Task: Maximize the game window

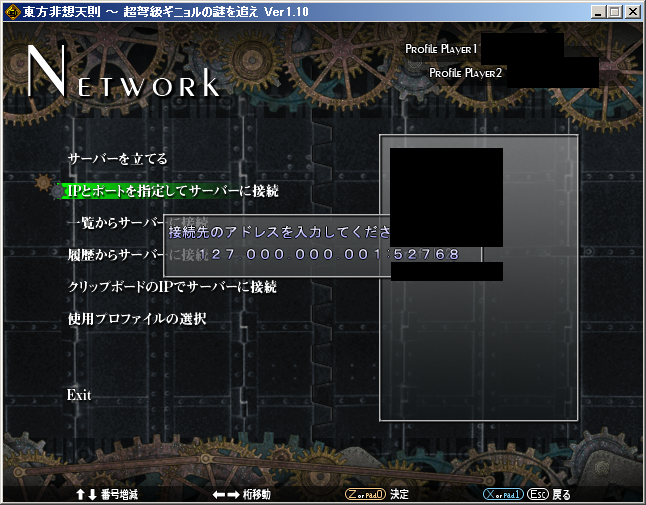Action: click(x=615, y=12)
